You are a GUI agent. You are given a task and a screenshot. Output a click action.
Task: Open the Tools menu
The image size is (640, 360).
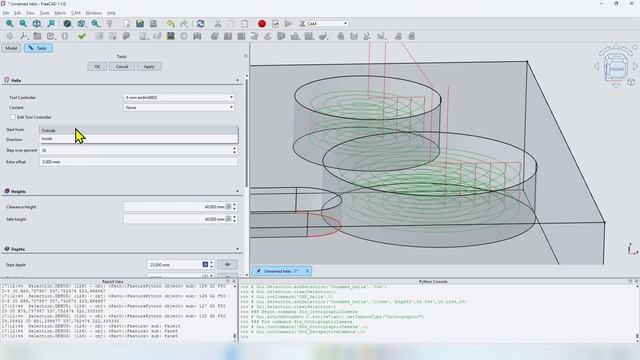coord(44,13)
